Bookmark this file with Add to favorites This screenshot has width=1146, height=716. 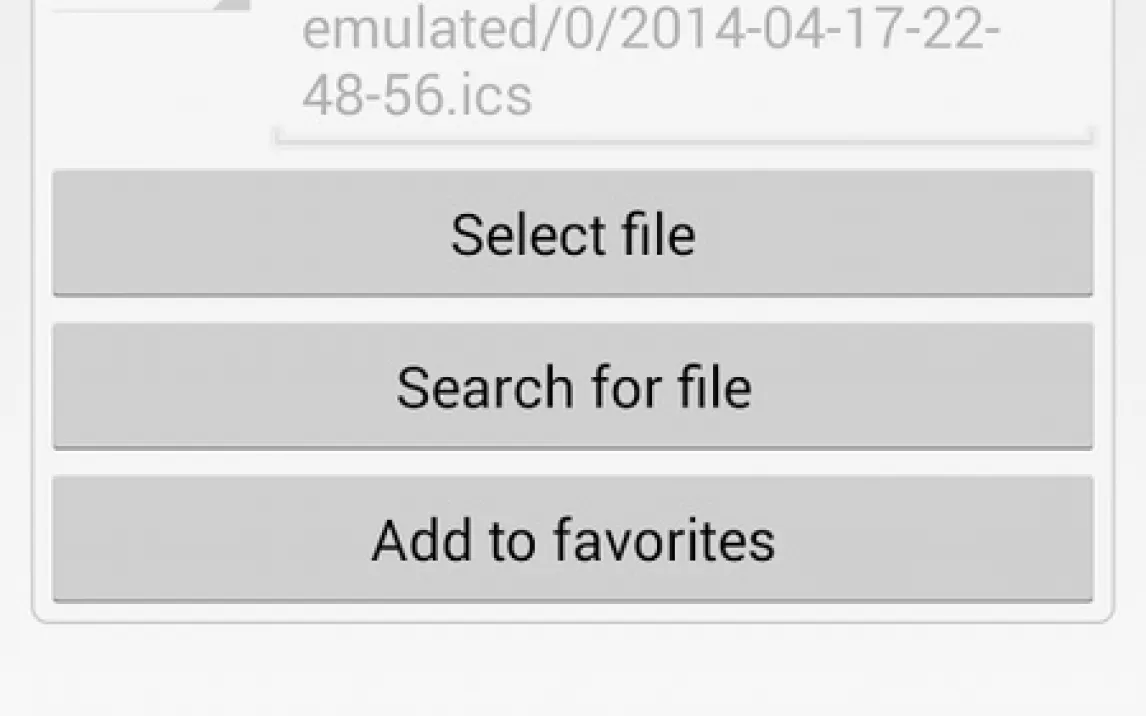[x=573, y=539]
